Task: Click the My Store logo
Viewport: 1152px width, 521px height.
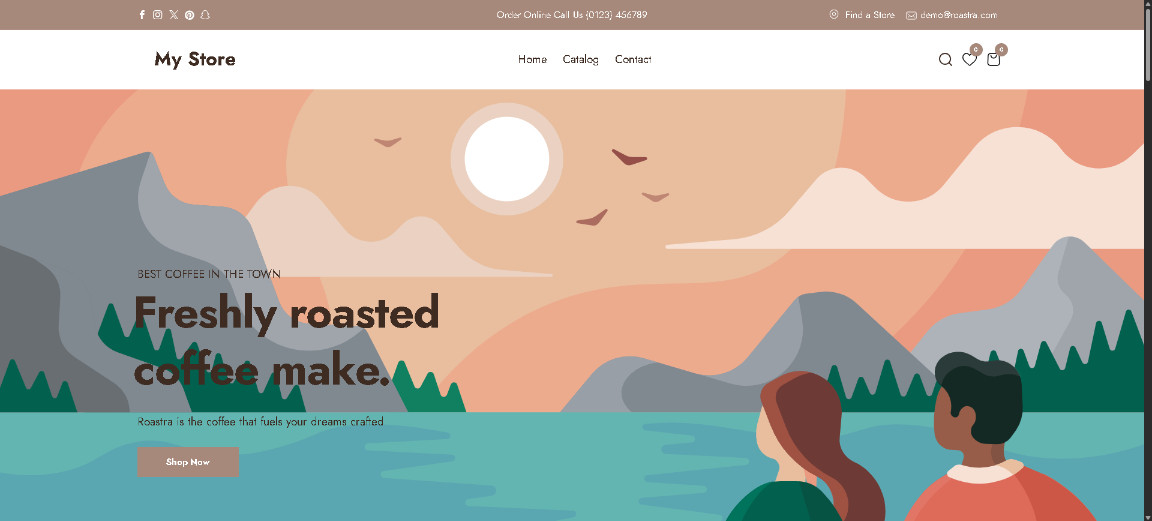Action: [195, 60]
